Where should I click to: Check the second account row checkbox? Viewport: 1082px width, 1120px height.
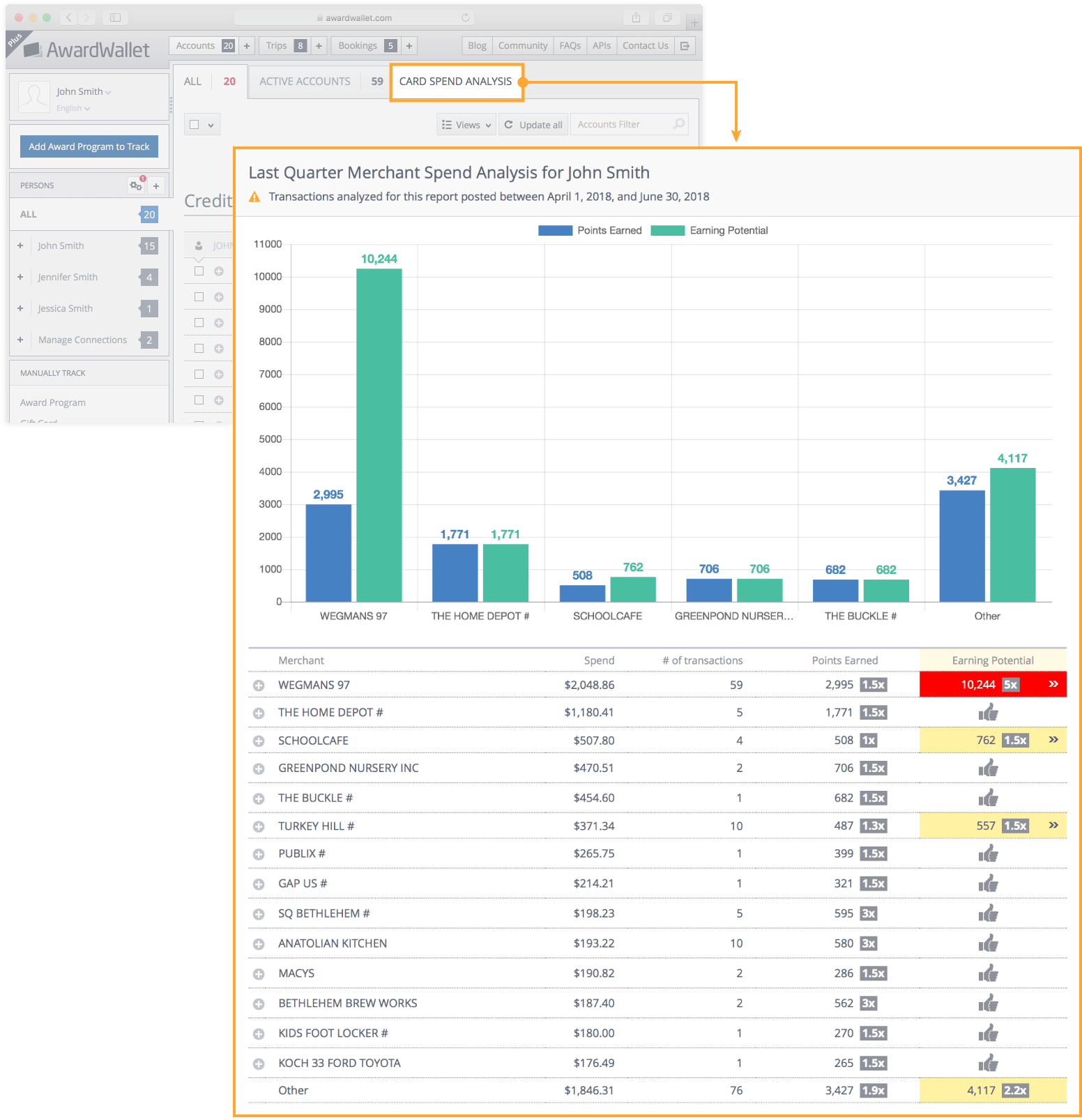199,296
